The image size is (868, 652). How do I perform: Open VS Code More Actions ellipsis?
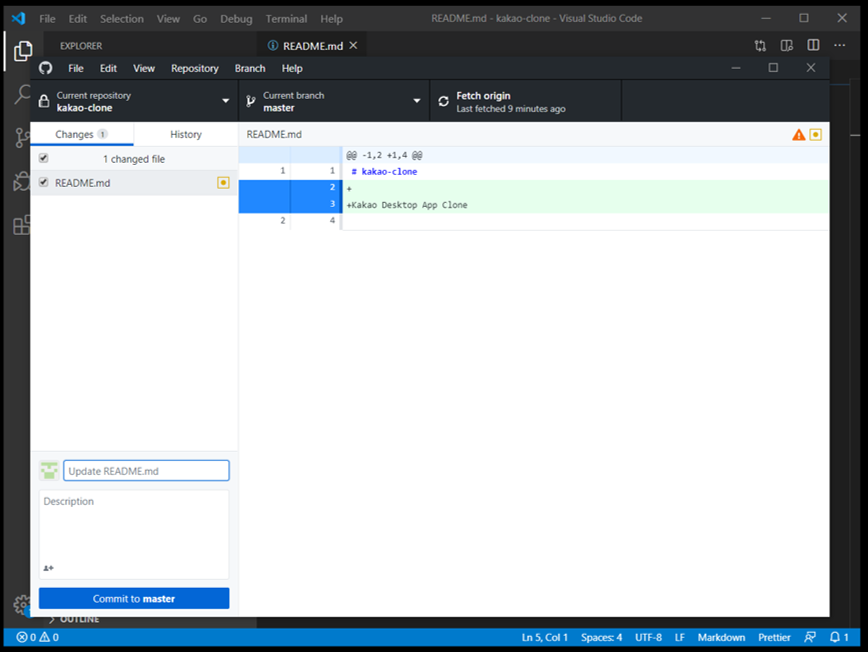(840, 45)
